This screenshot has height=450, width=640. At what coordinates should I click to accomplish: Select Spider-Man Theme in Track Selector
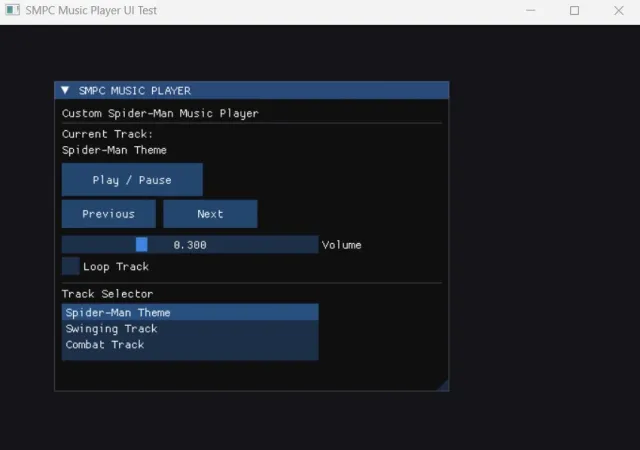click(190, 312)
